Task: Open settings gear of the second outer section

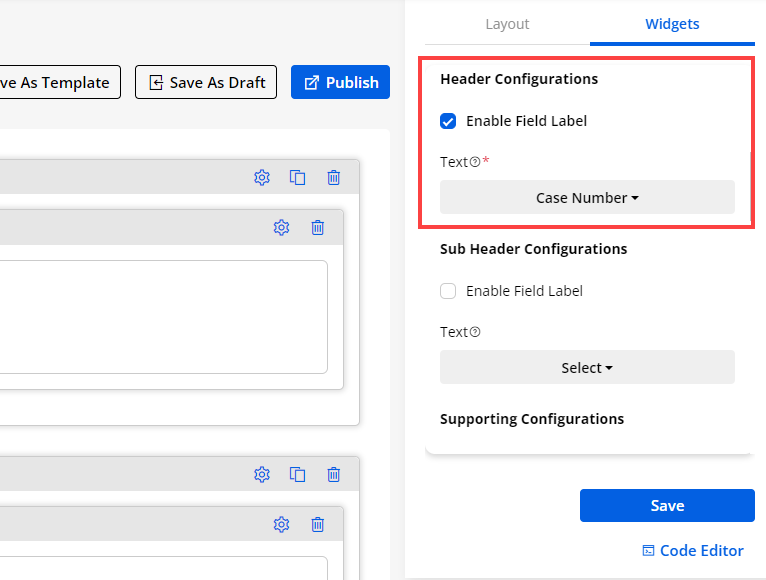Action: pyautogui.click(x=262, y=474)
